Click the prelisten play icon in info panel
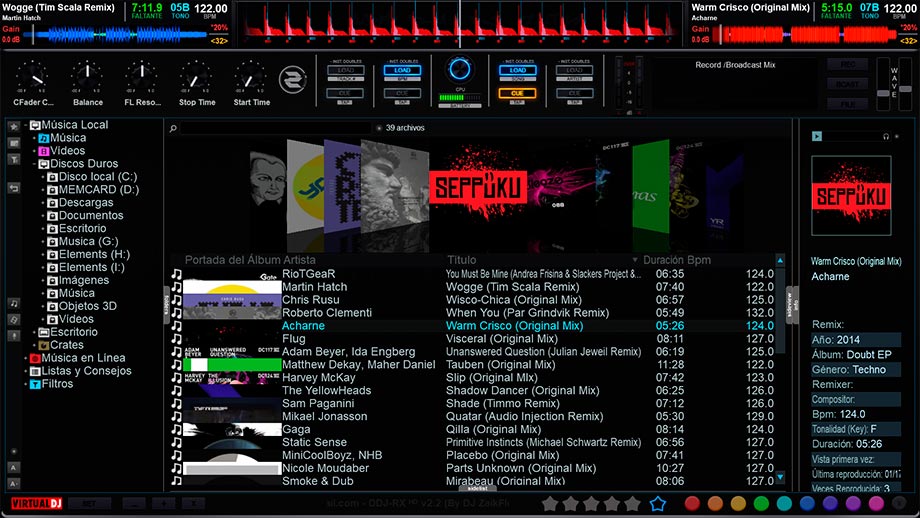The width and height of the screenshot is (920, 518). [x=817, y=136]
